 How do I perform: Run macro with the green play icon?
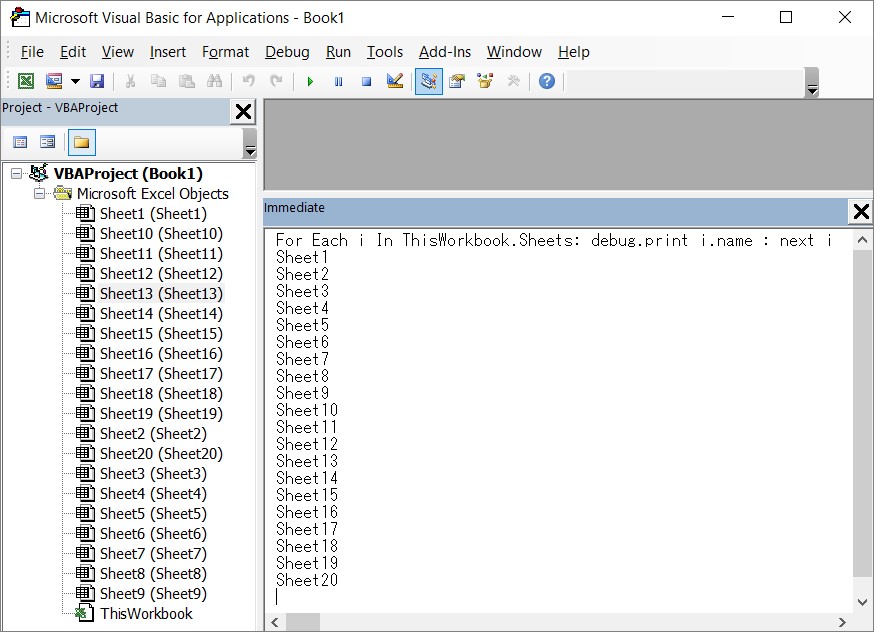[x=310, y=81]
